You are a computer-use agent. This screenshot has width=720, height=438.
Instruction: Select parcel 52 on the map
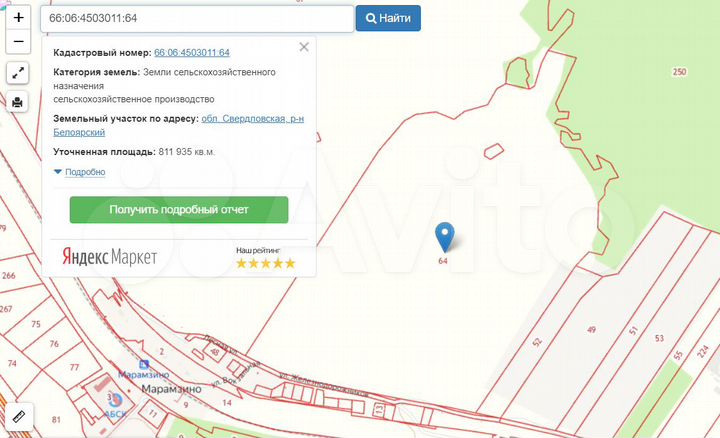[x=537, y=342]
